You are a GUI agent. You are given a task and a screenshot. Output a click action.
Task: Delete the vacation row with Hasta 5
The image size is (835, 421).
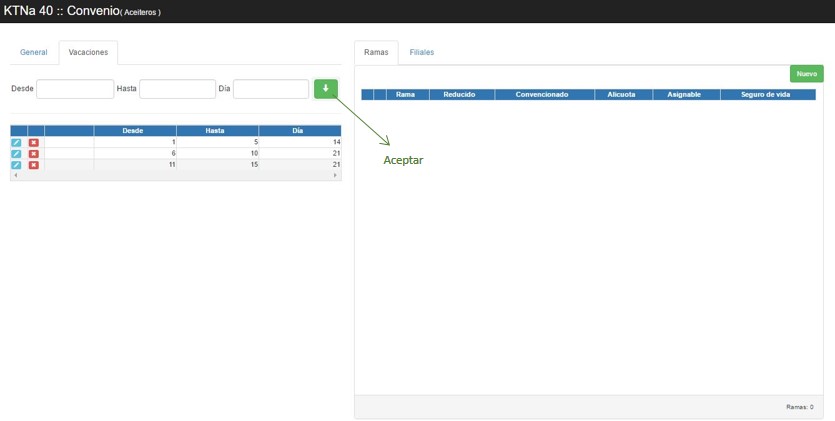click(34, 143)
